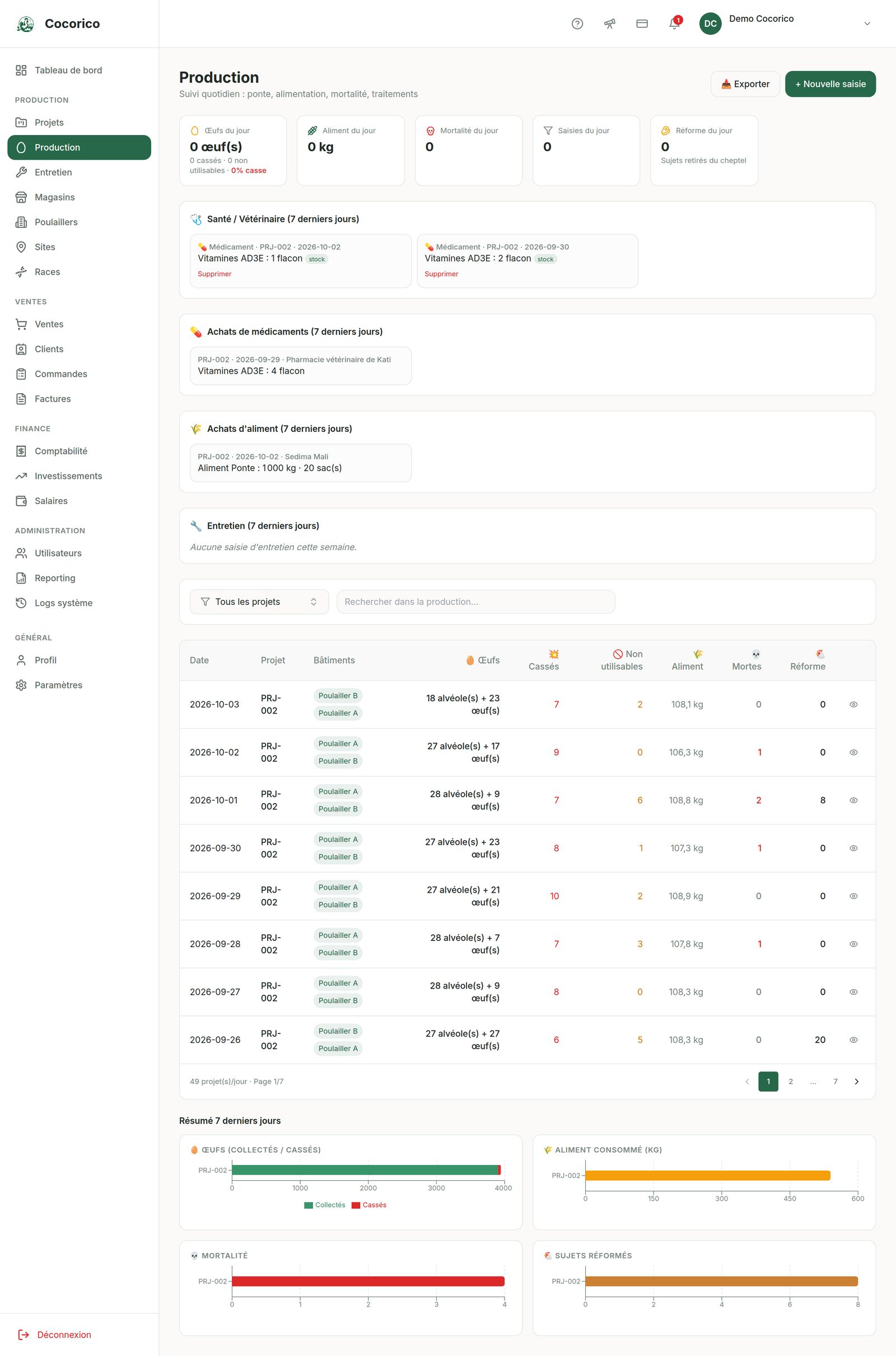
Task: Click the Logs système history icon
Action: click(21, 603)
